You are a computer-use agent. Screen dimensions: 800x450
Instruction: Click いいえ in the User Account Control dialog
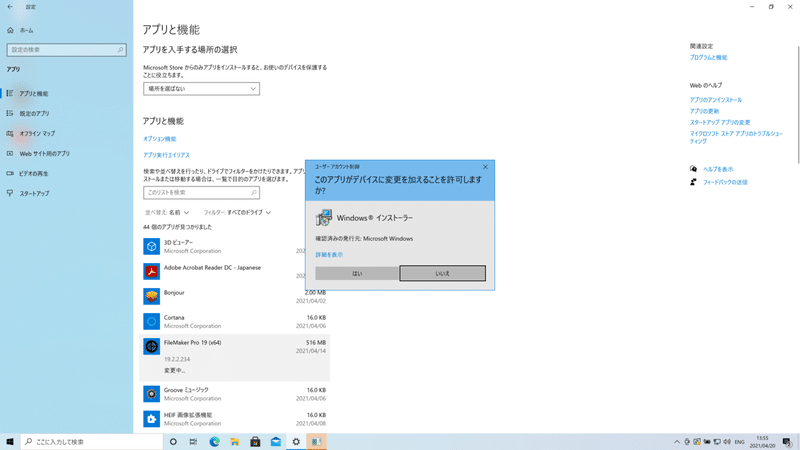click(442, 273)
